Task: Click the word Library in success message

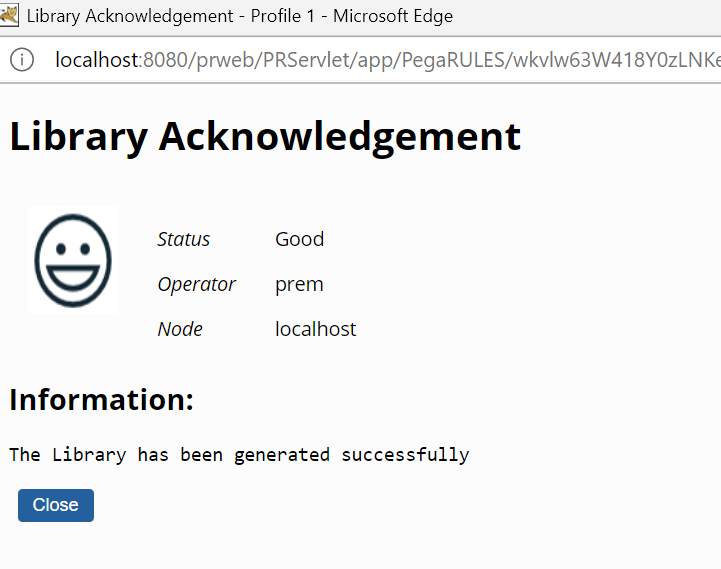Action: (x=89, y=455)
